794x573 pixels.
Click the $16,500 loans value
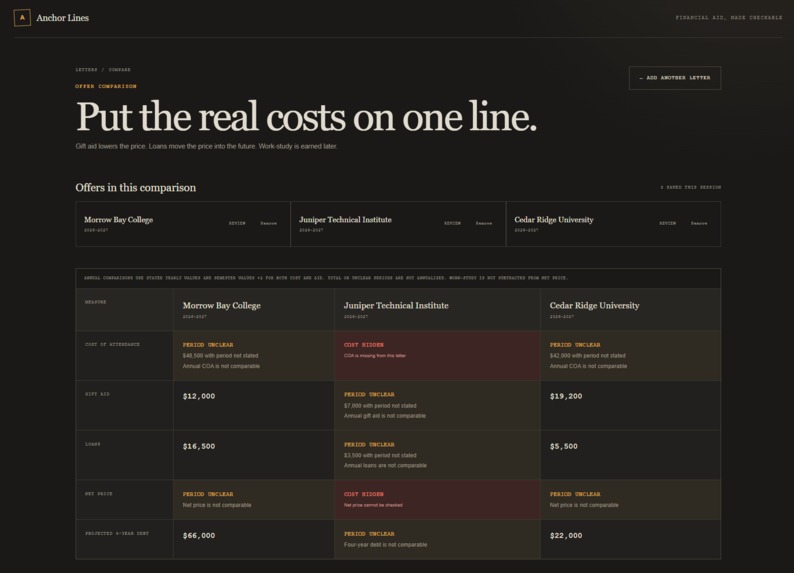click(199, 446)
